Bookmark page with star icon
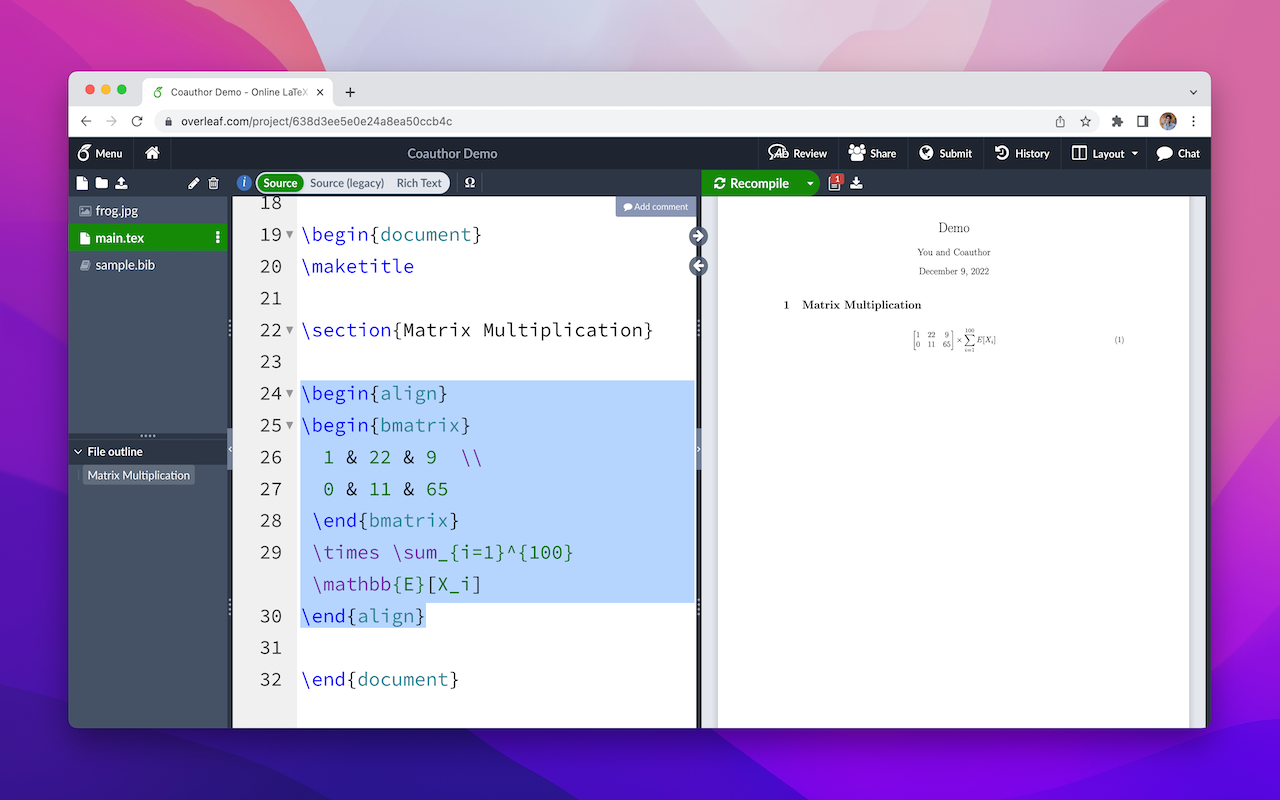The height and width of the screenshot is (800, 1280). pos(1085,121)
